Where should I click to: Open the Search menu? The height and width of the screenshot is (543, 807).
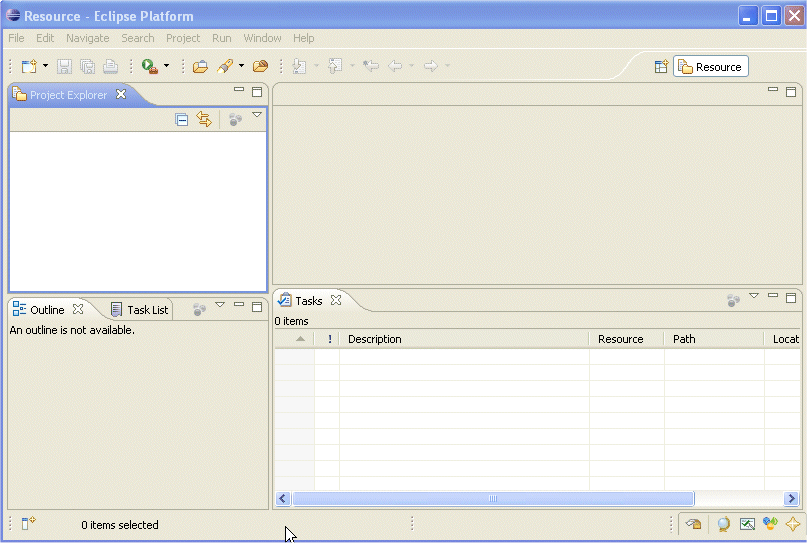point(137,38)
